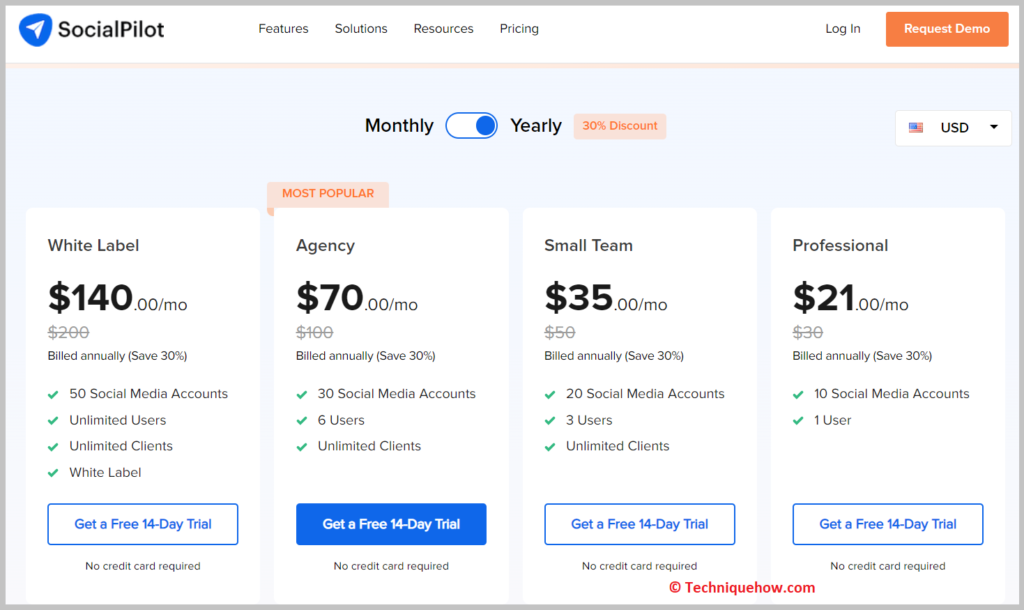This screenshot has width=1024, height=610.
Task: Click the $21.00/mo price
Action: click(850, 298)
